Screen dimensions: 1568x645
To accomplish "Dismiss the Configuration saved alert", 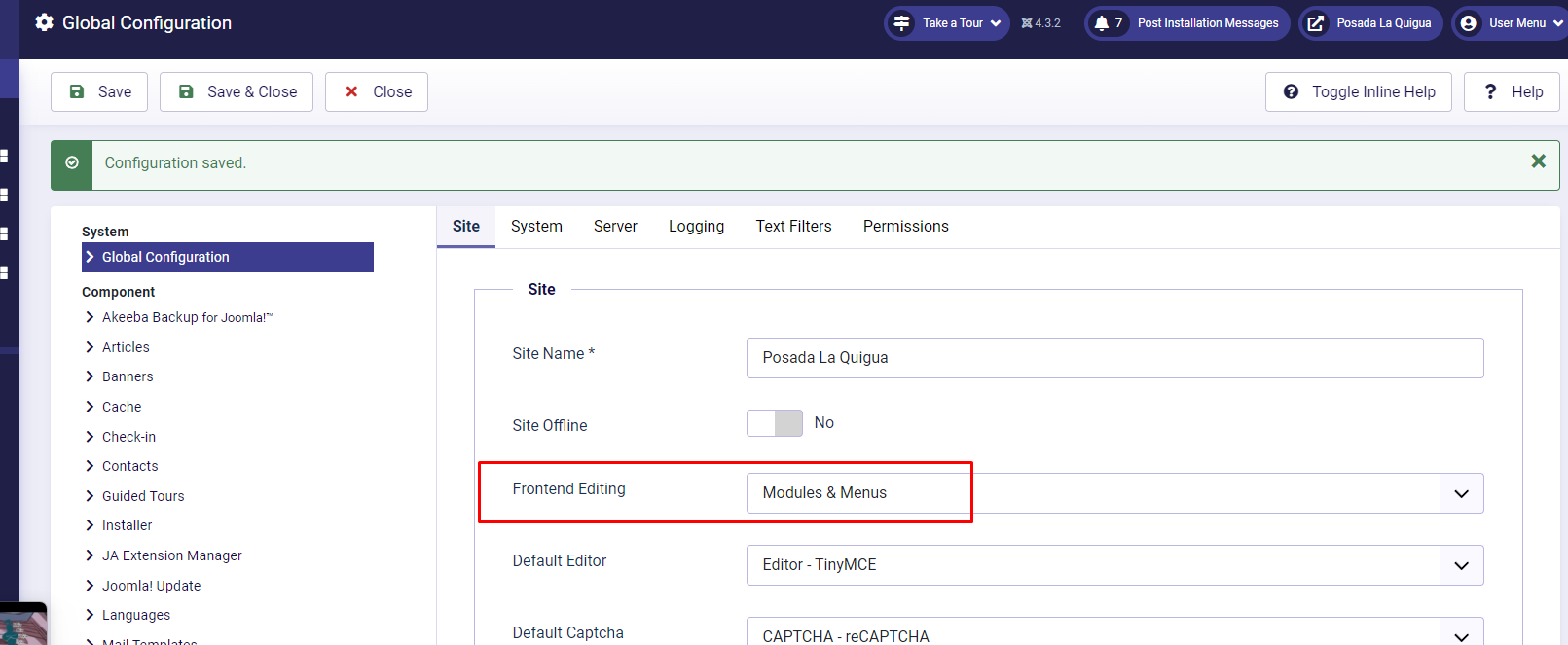I will [1538, 161].
